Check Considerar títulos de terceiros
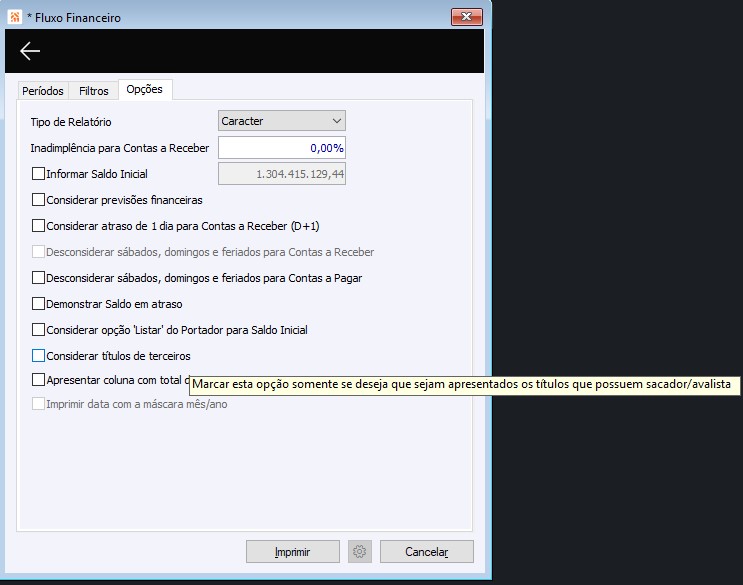The height and width of the screenshot is (585, 743). coord(38,356)
